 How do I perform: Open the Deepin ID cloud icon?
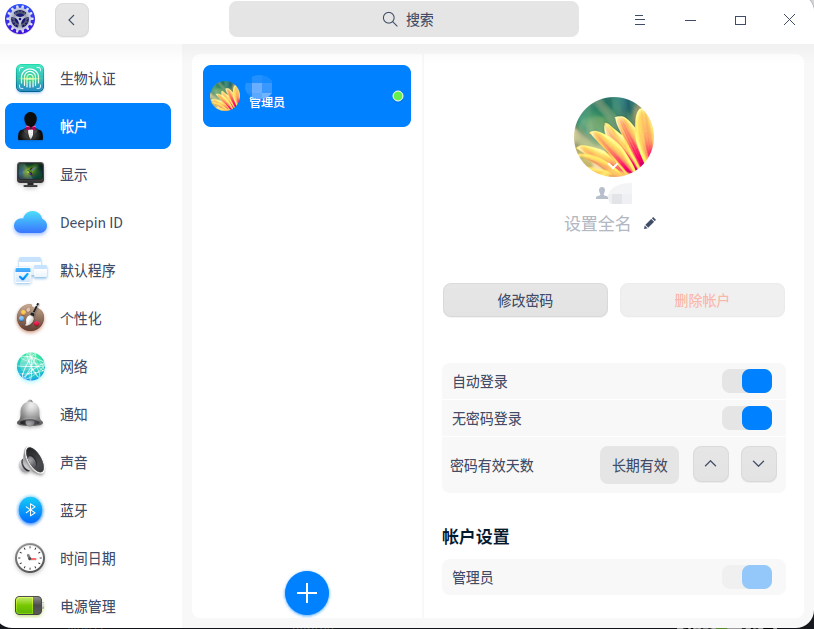click(30, 223)
